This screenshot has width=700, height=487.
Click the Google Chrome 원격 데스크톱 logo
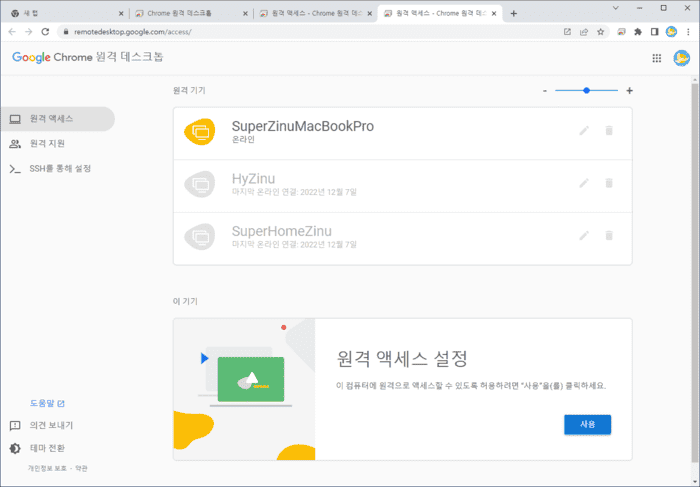pyautogui.click(x=88, y=57)
